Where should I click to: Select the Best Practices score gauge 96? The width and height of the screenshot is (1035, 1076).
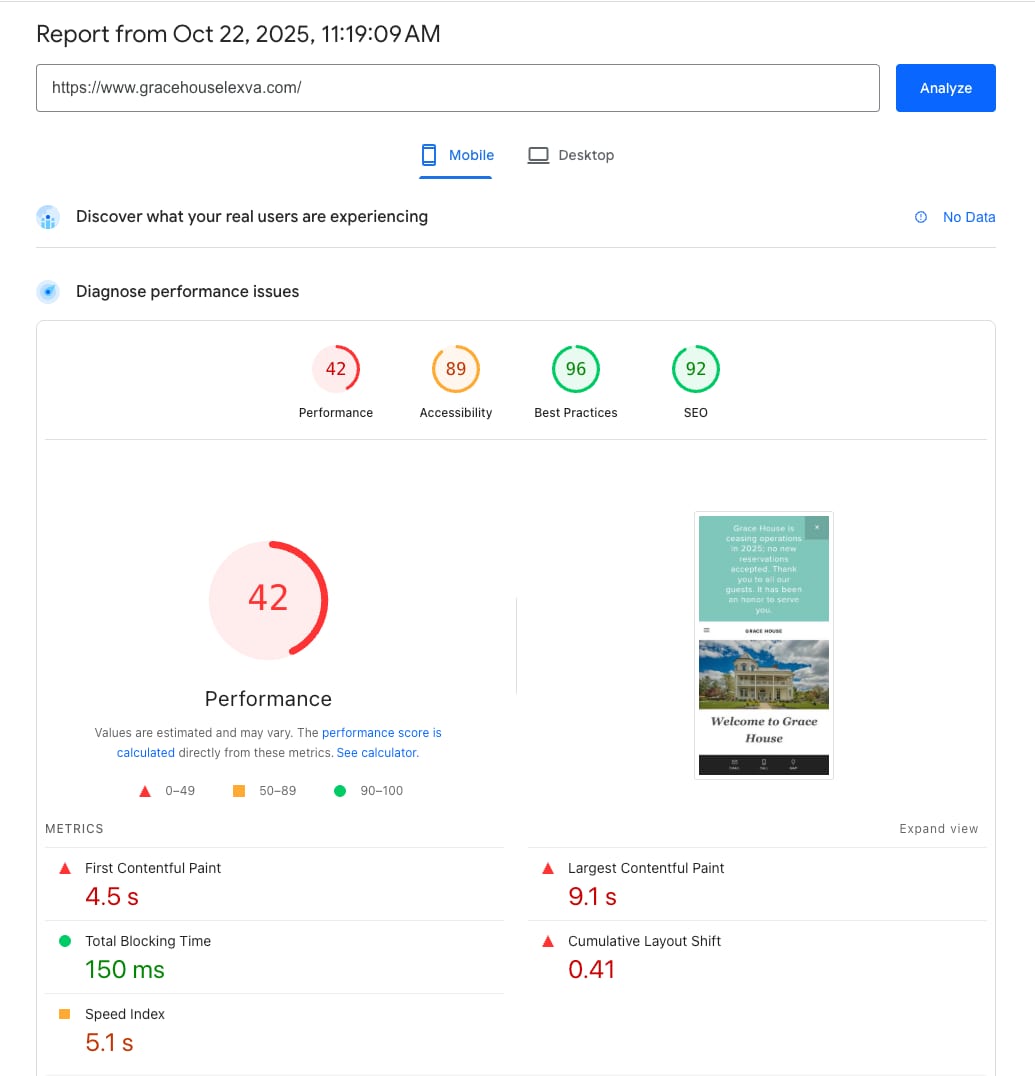tap(576, 369)
